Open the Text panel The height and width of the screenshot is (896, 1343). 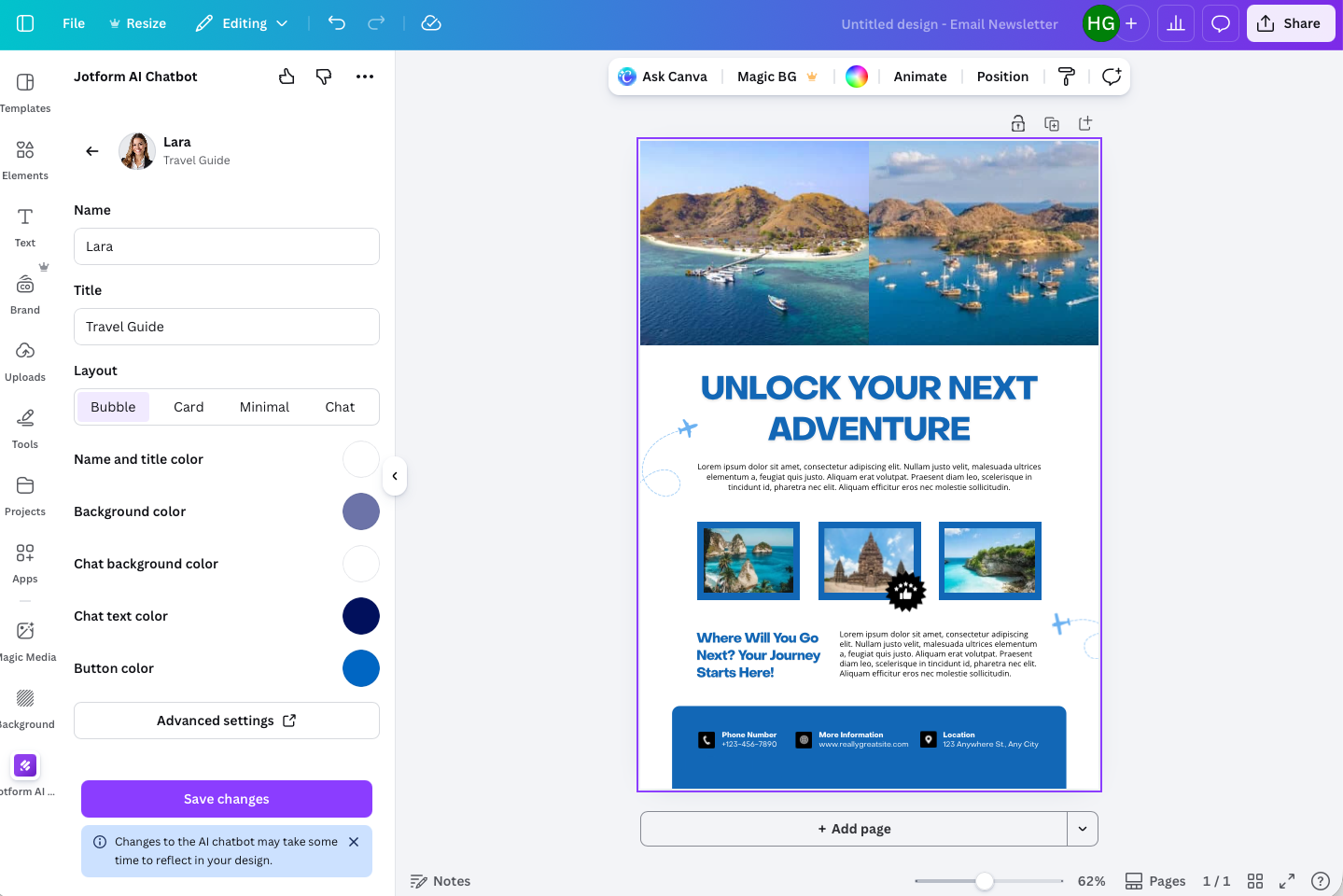[24, 226]
